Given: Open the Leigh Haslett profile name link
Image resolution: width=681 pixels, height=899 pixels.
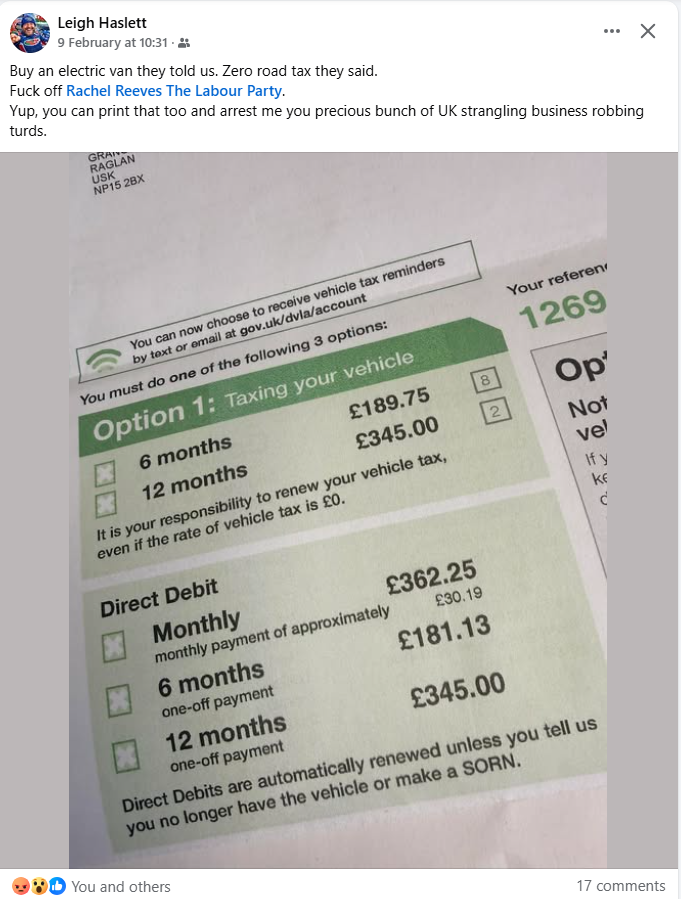Looking at the screenshot, I should [x=103, y=22].
